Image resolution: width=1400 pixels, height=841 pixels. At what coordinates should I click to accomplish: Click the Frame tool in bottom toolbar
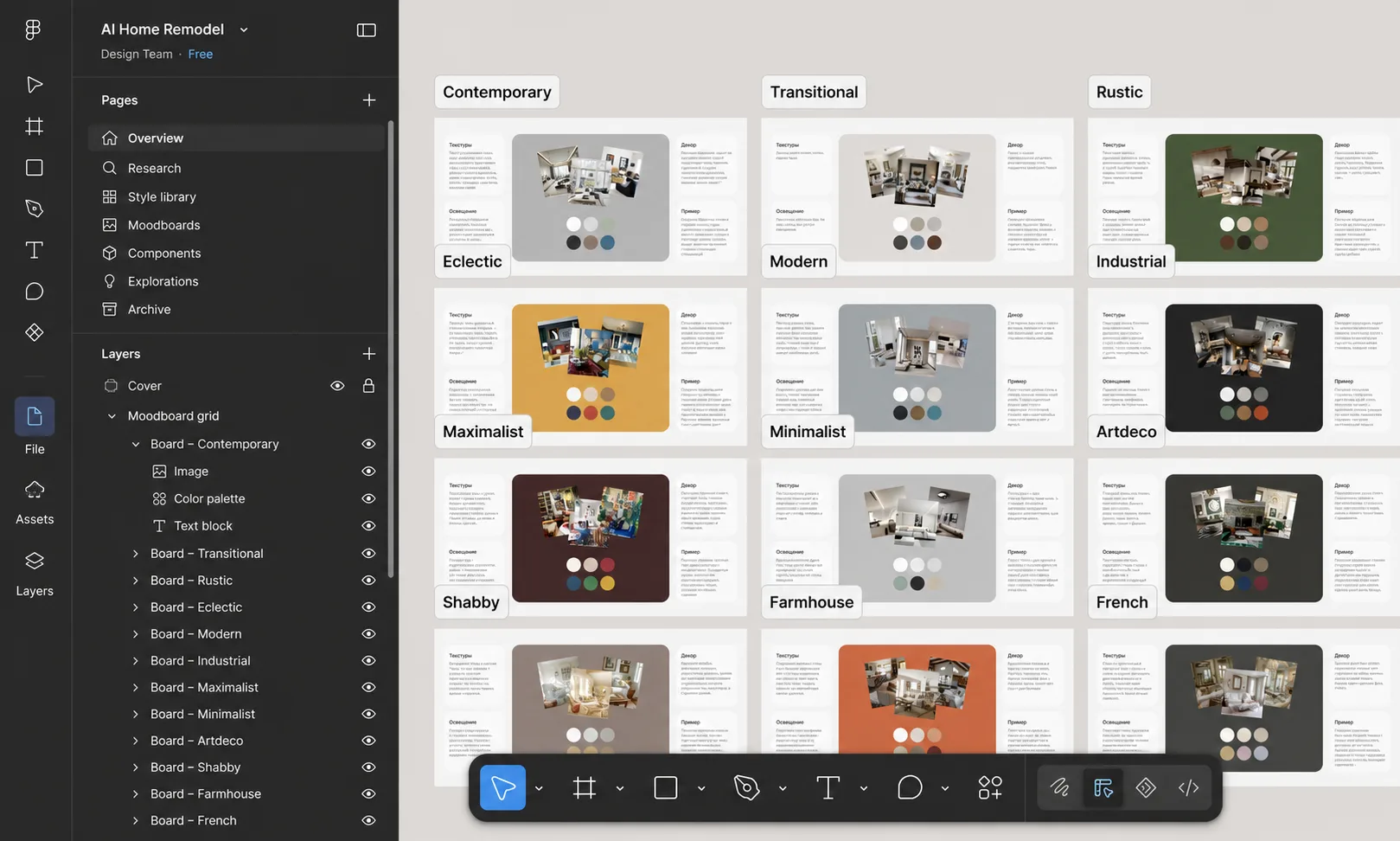[x=585, y=787]
